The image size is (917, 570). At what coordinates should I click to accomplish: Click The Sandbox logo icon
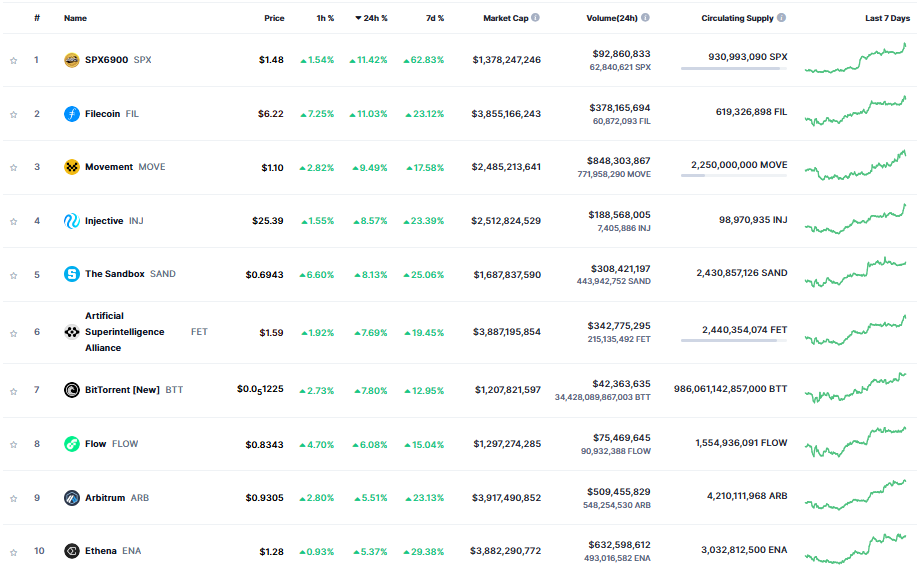[x=71, y=274]
